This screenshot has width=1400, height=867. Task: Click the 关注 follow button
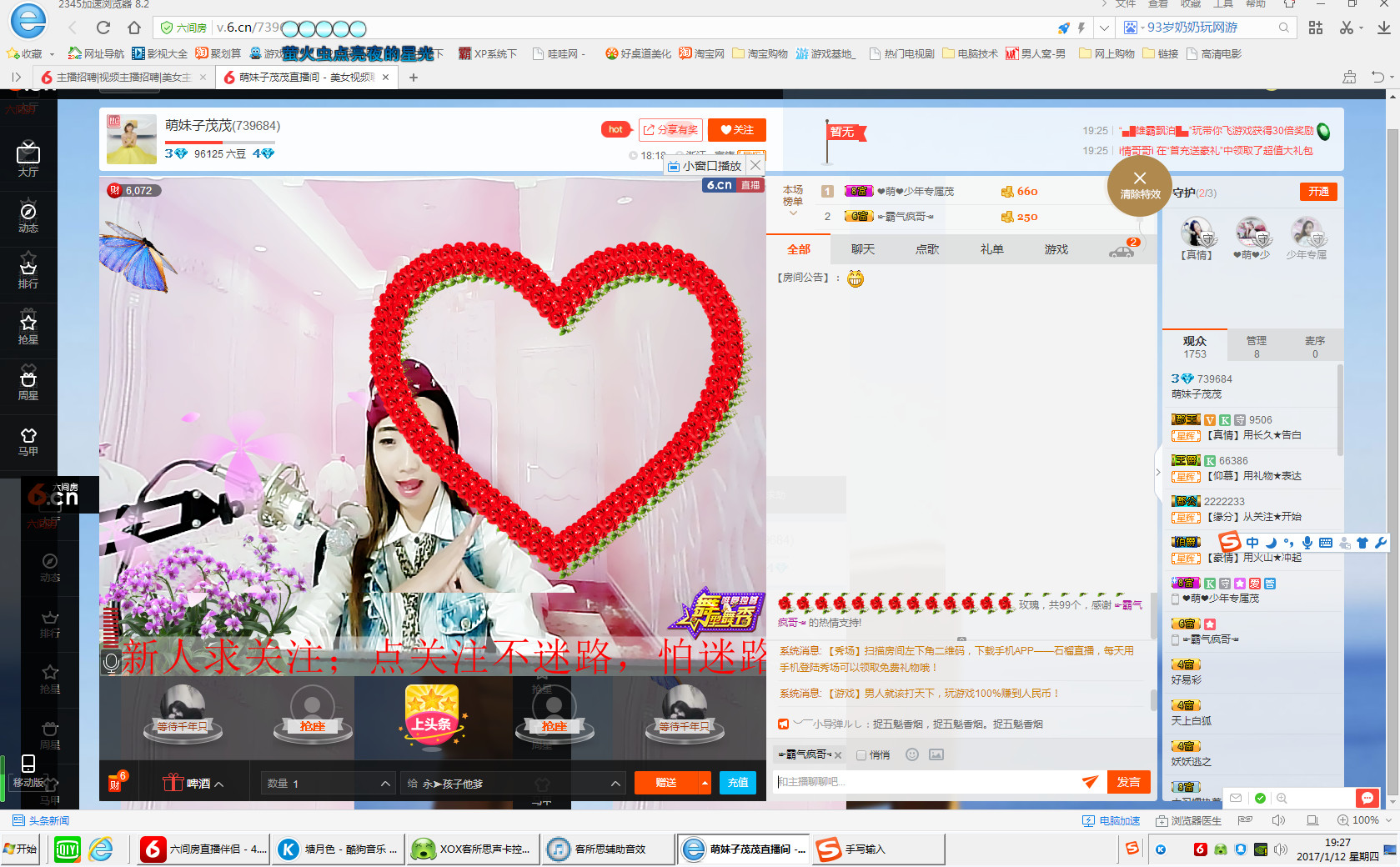click(737, 130)
